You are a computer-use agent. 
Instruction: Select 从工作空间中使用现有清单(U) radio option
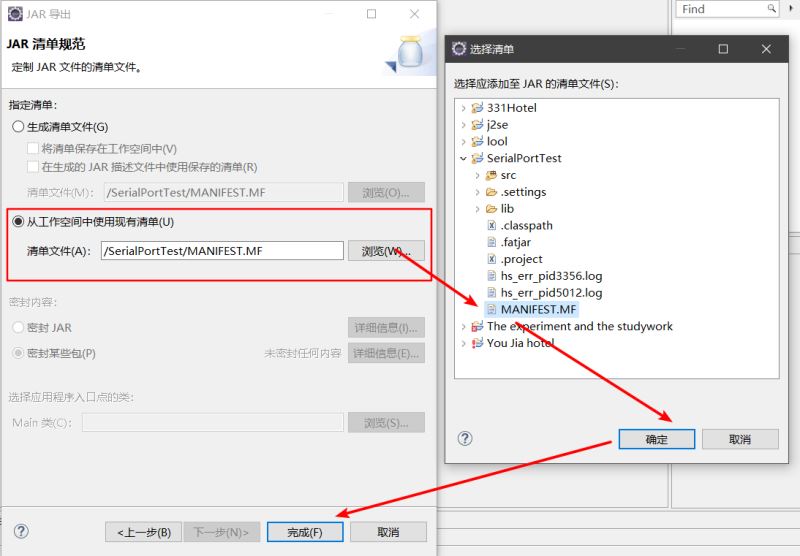[x=18, y=221]
